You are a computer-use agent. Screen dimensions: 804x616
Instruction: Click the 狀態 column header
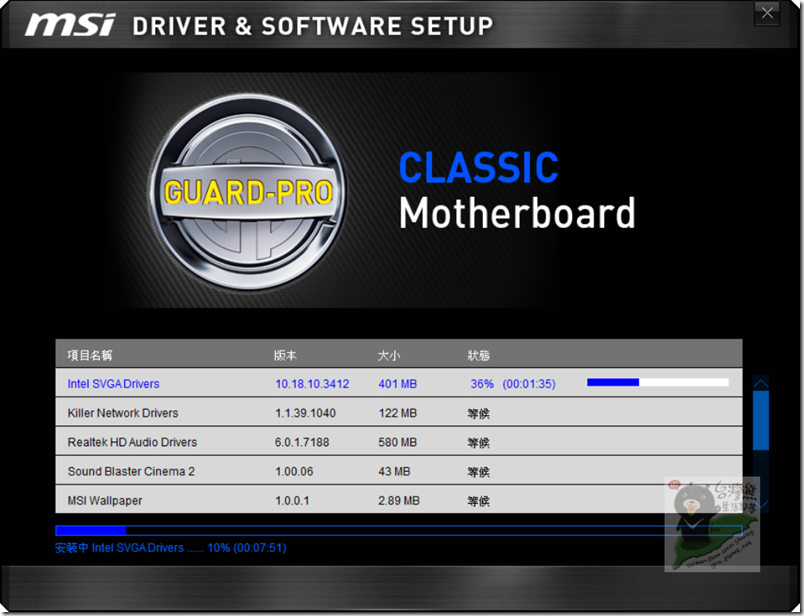coord(478,355)
